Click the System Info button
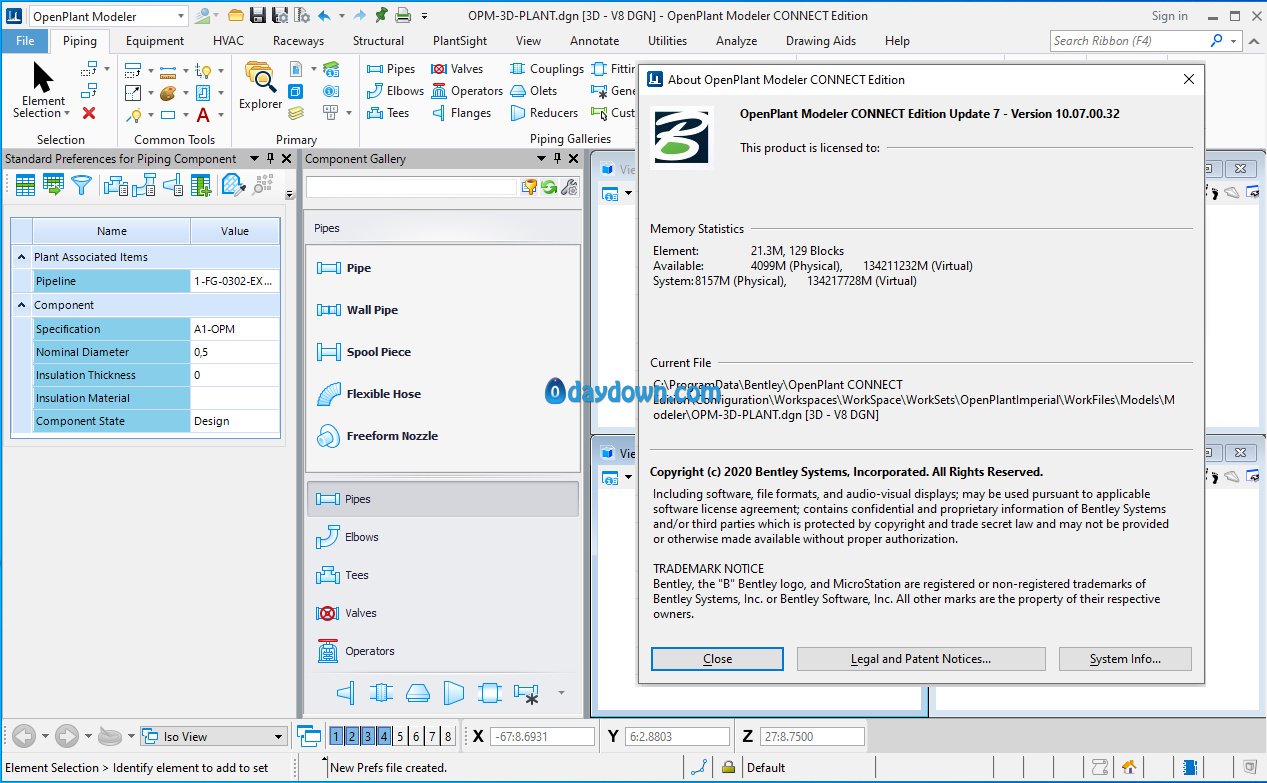The image size is (1267, 783). 1125,659
